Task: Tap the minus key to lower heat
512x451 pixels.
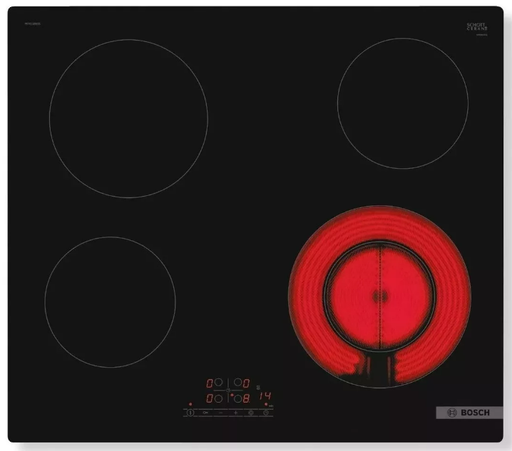Action: tap(221, 413)
